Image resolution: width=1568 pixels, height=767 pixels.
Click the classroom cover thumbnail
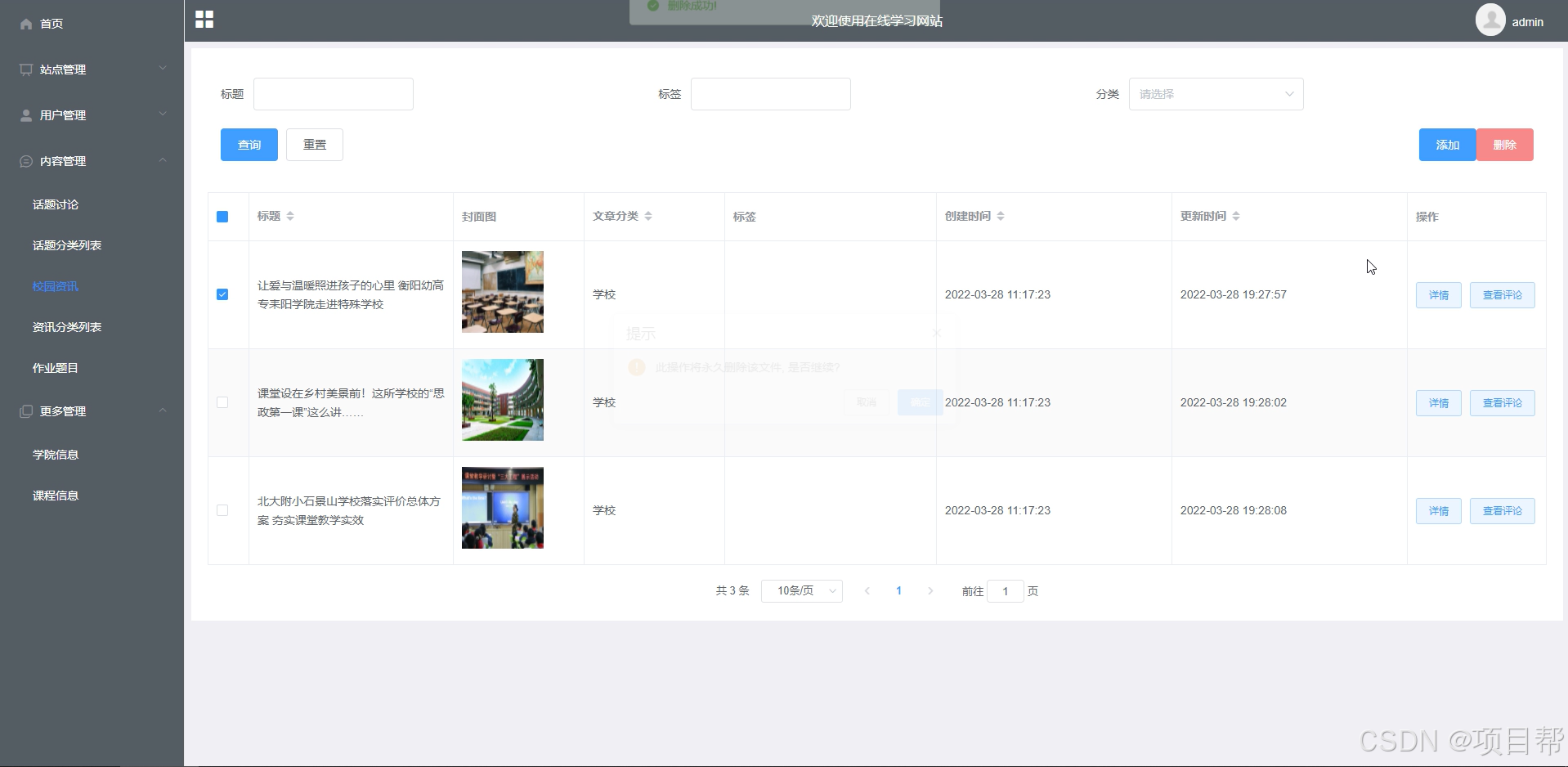[503, 292]
